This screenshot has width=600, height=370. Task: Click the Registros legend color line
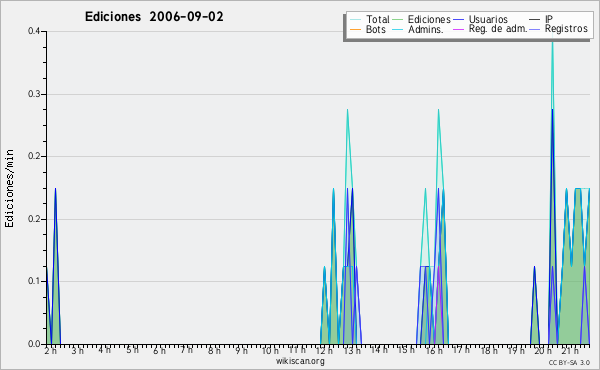(535, 29)
